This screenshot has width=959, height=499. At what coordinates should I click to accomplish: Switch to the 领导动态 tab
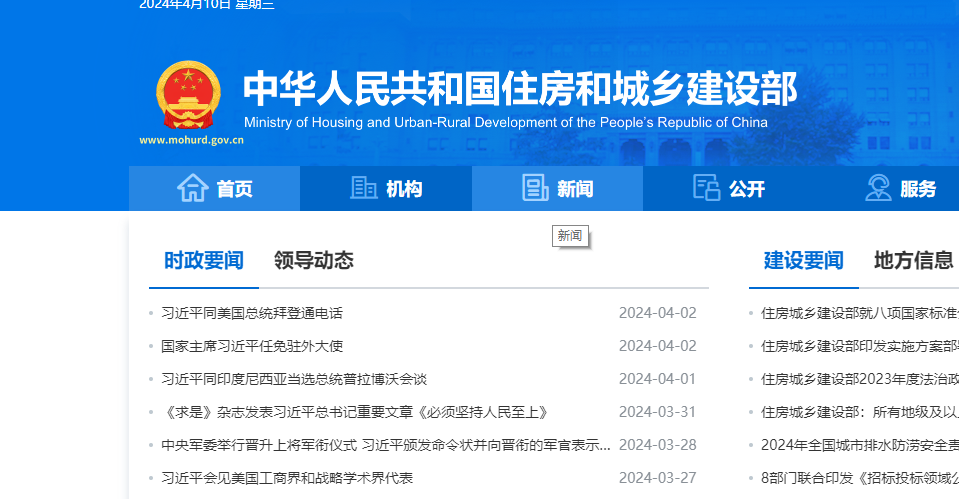[x=313, y=261]
